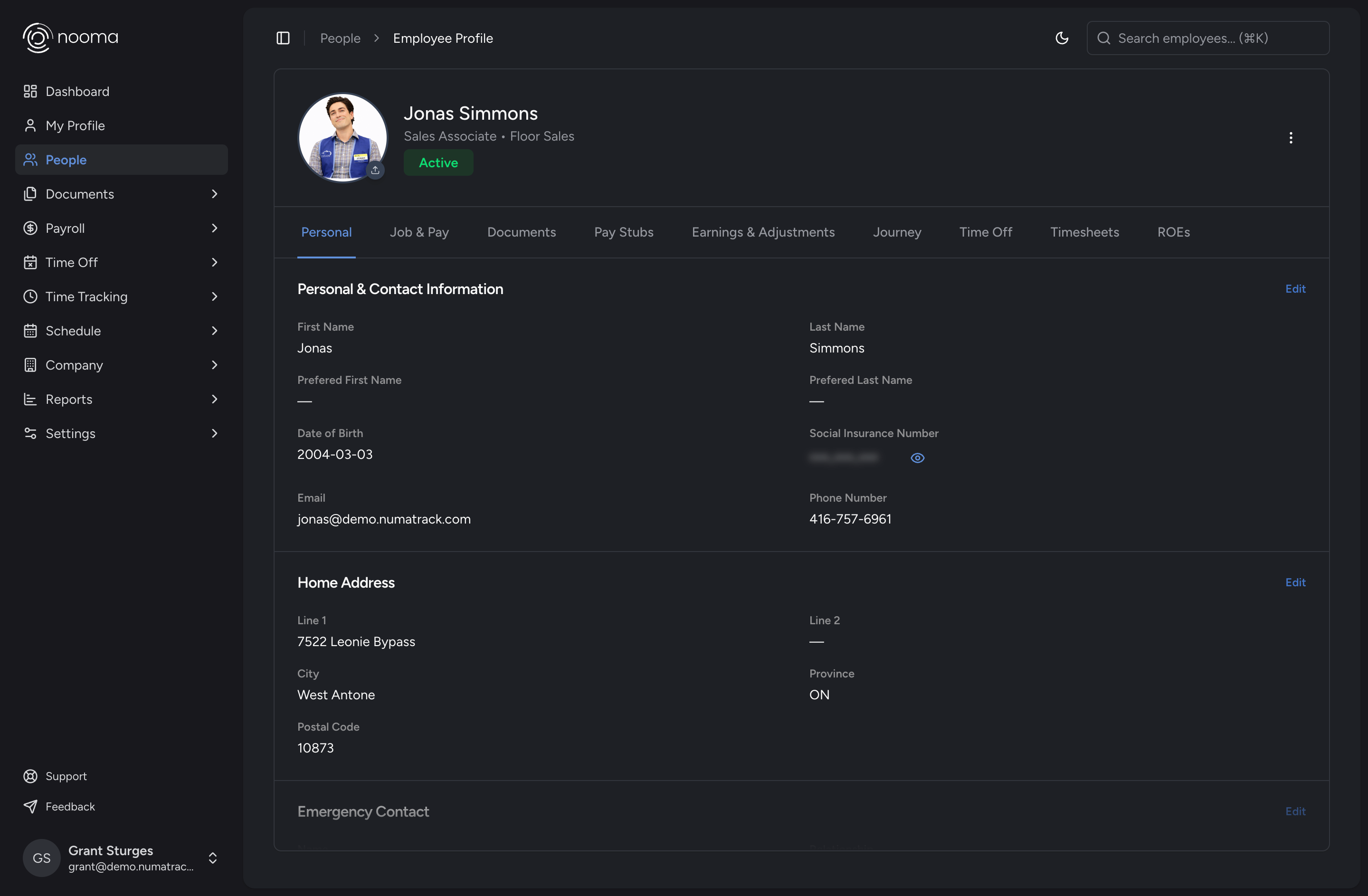This screenshot has height=896, width=1368.
Task: Expand the Reports sidebar chevron
Action: pyautogui.click(x=214, y=399)
